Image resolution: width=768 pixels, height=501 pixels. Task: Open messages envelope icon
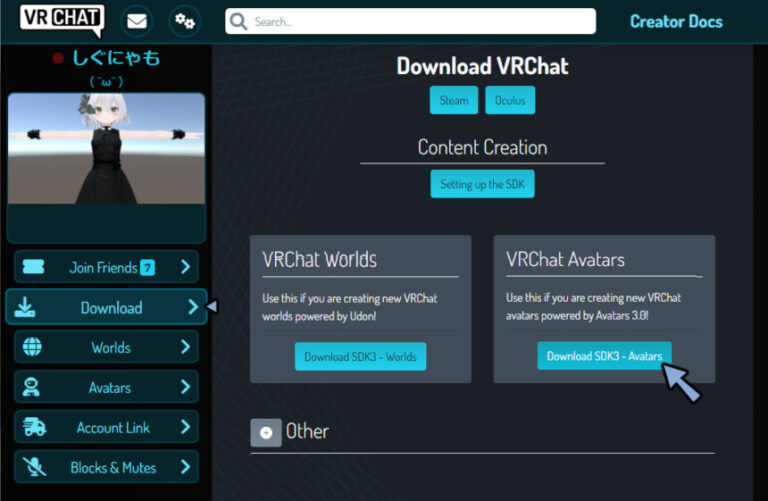136,21
